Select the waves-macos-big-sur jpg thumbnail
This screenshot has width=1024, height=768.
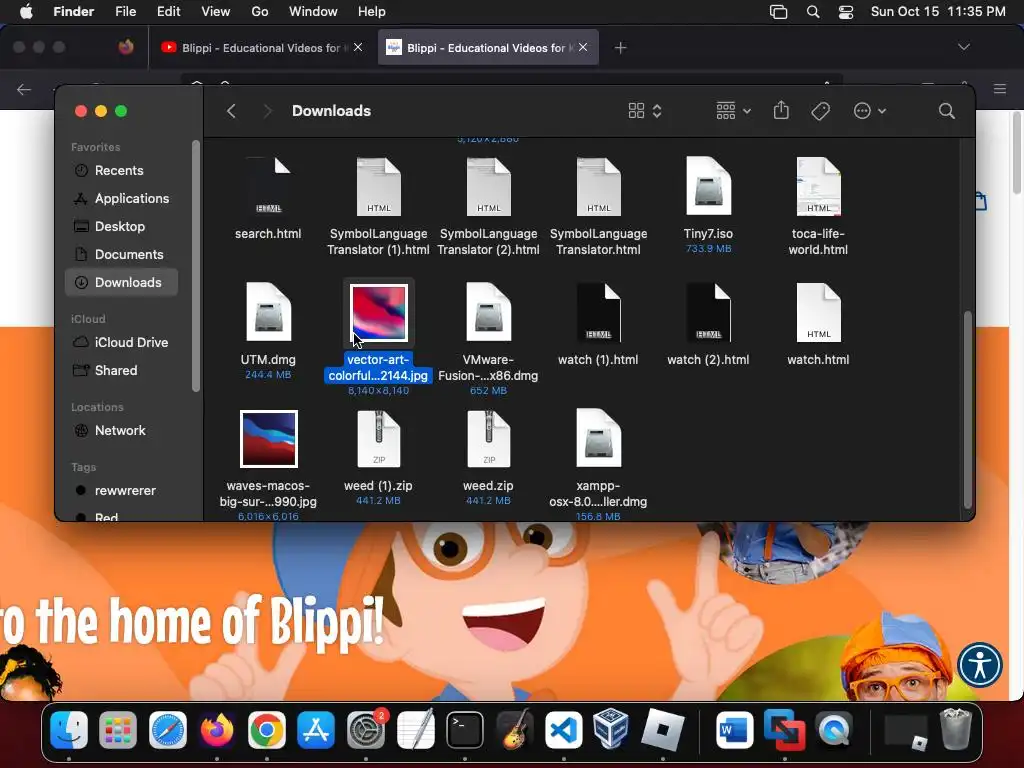coord(268,439)
